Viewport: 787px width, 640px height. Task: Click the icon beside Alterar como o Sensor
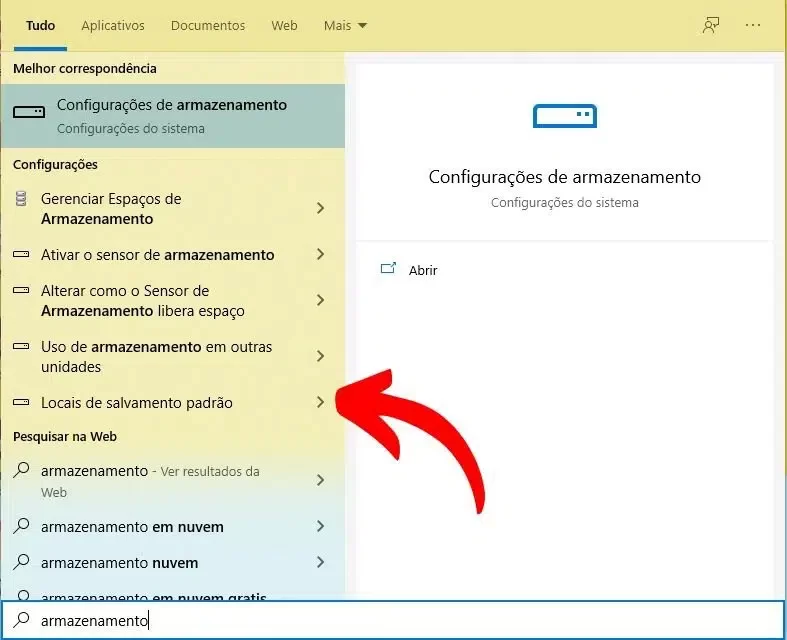21,290
